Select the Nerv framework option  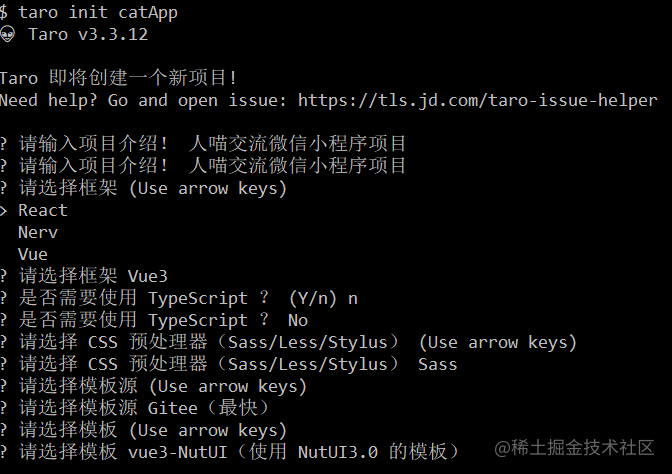38,232
